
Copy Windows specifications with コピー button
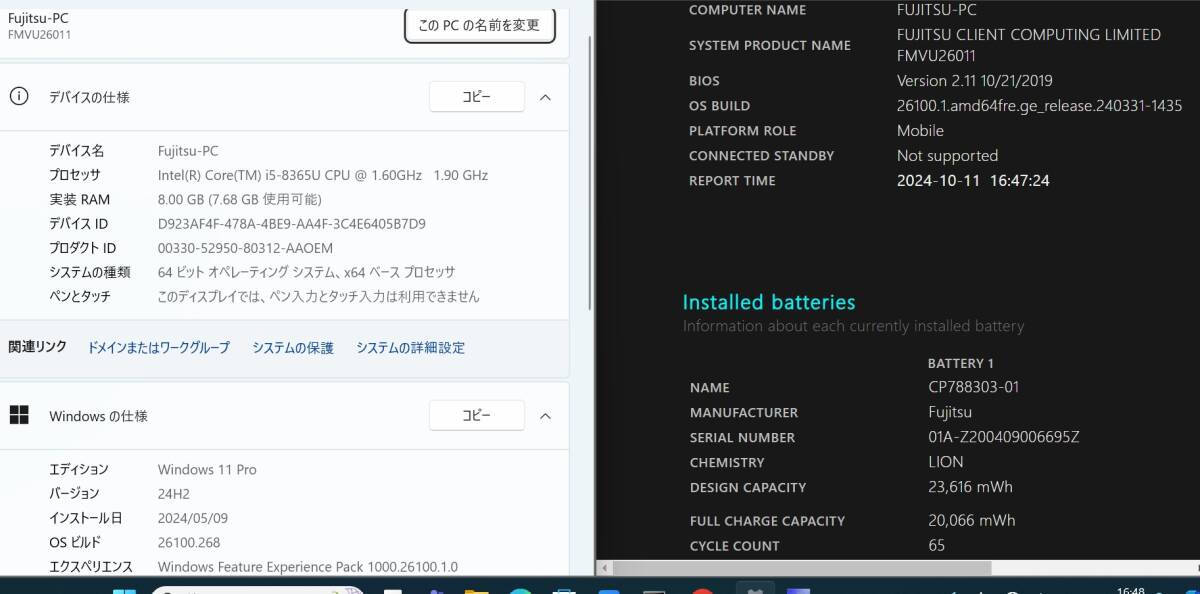[477, 416]
